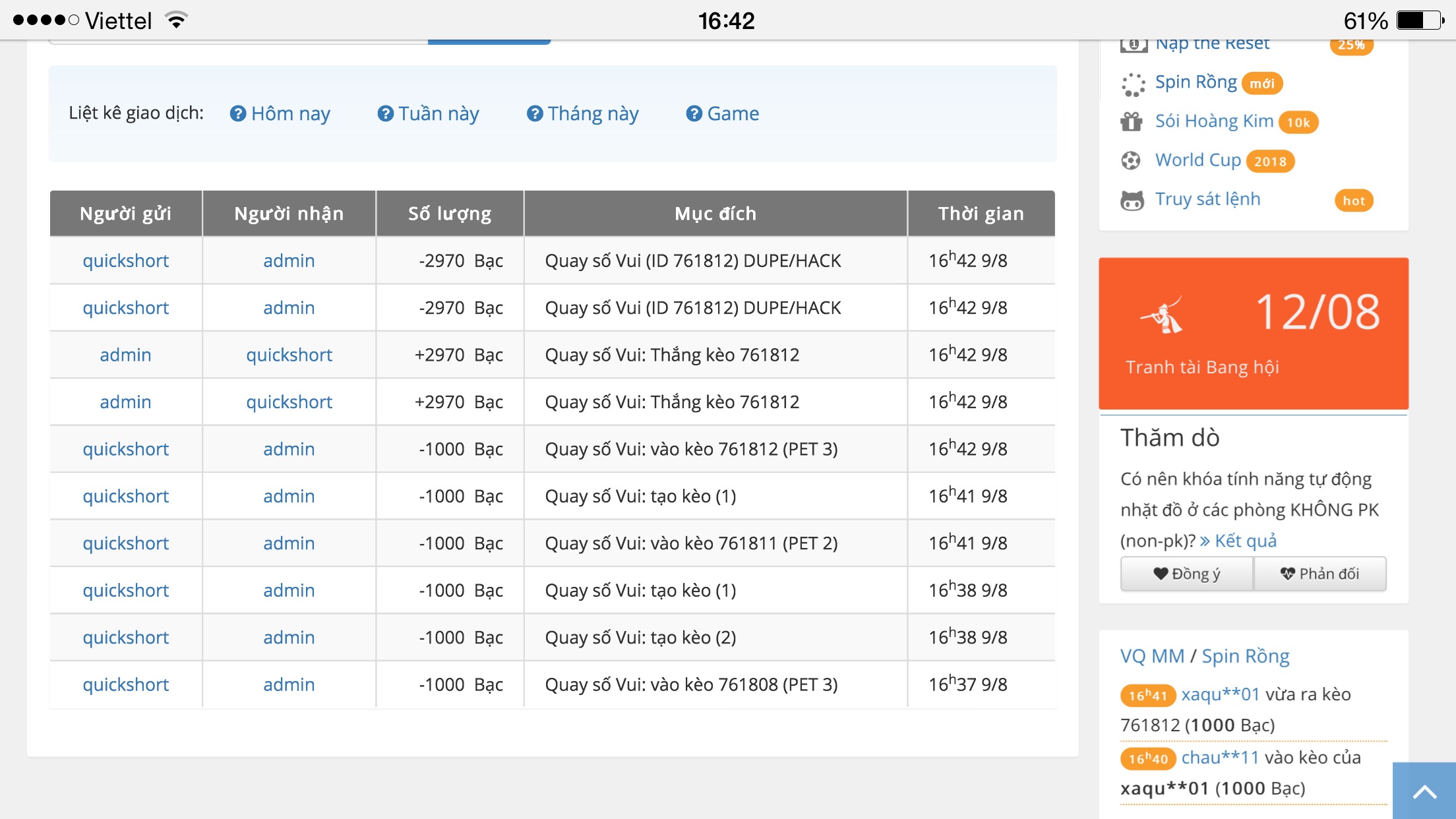This screenshot has height=819, width=1456.
Task: Open Truy sát lệnh menu link
Action: (x=1207, y=199)
